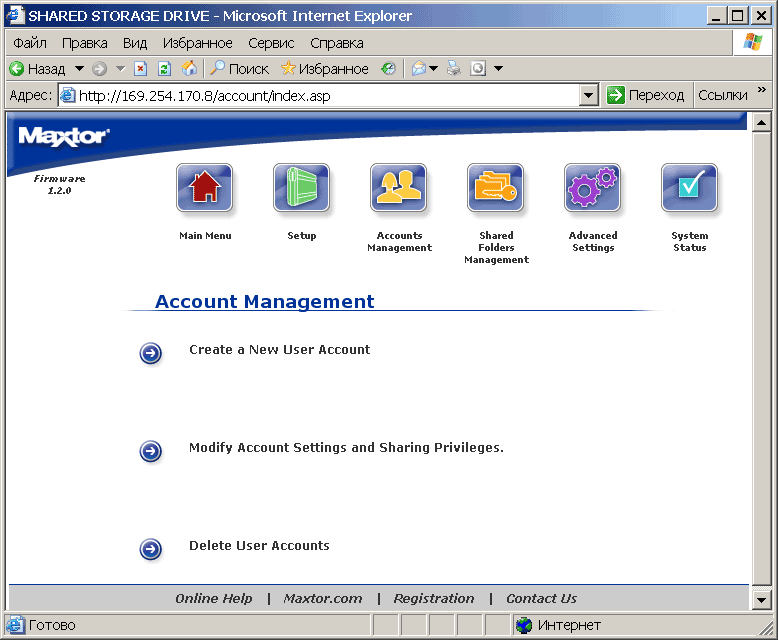Open the History toolbar icon
778x640 pixels.
click(388, 68)
